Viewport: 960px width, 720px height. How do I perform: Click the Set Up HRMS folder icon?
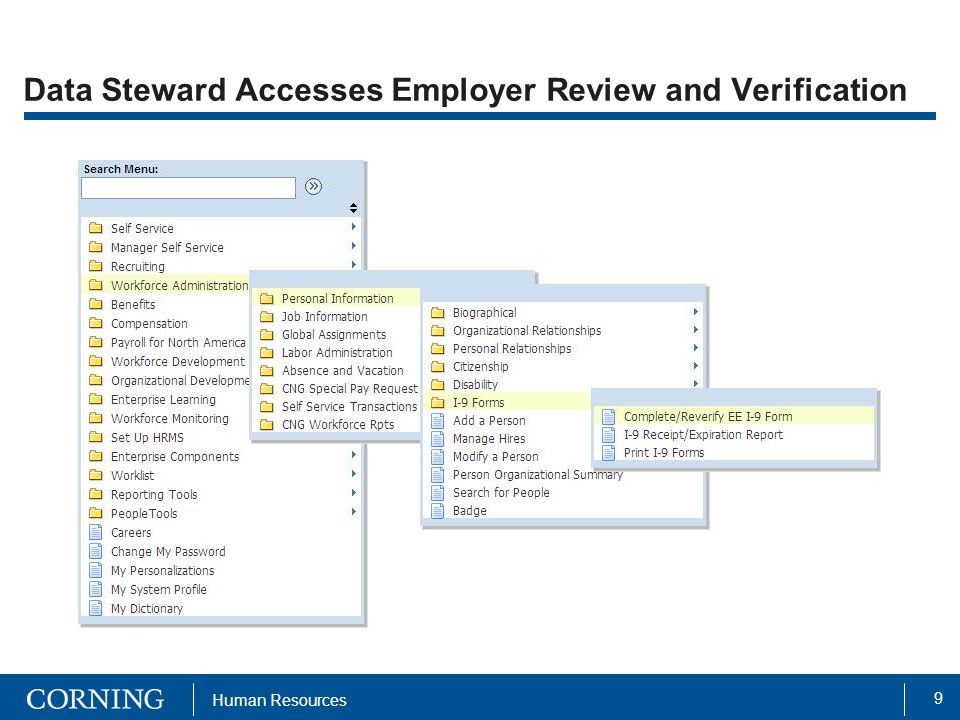pyautogui.click(x=96, y=437)
